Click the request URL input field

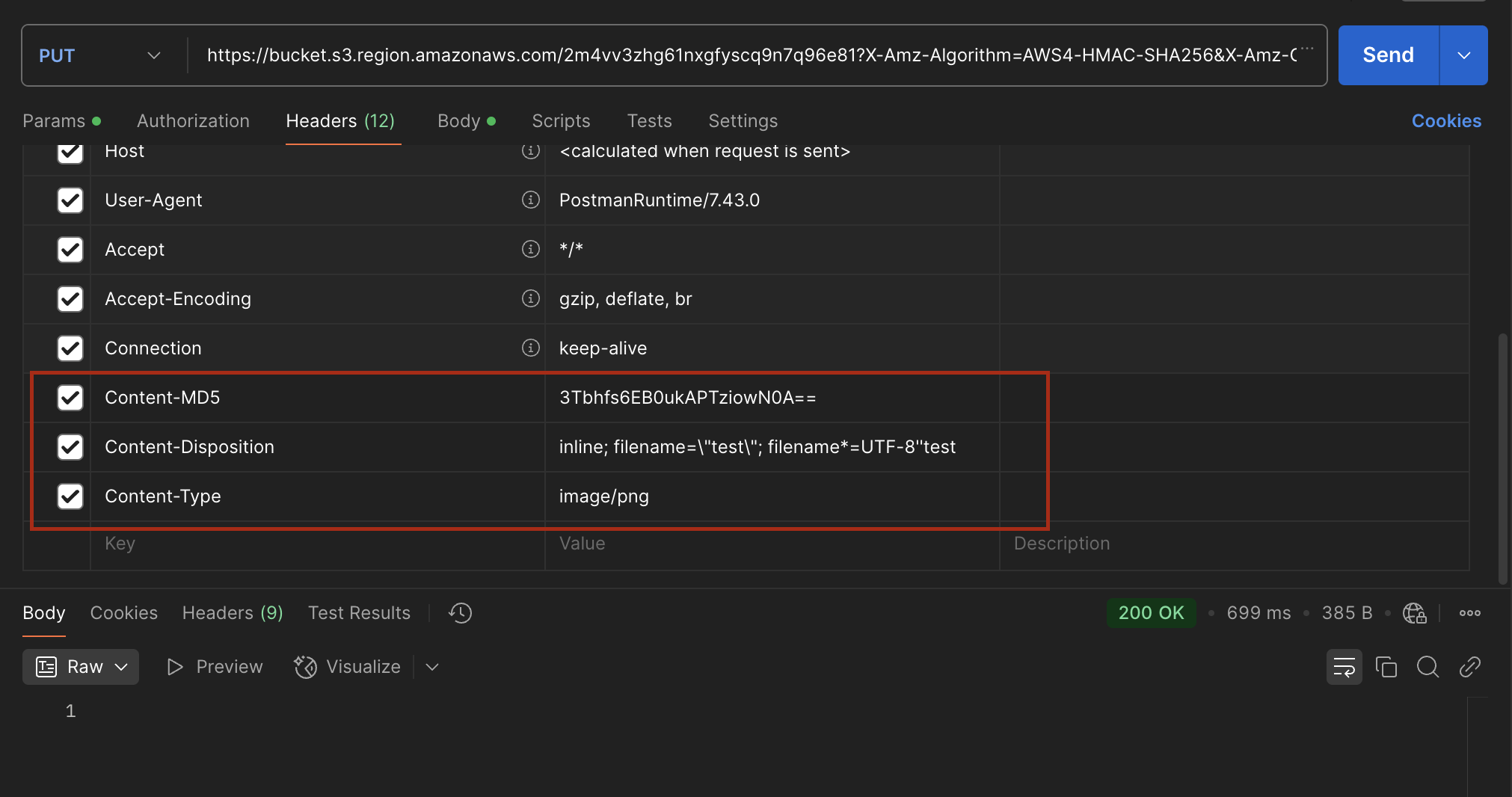pos(748,56)
